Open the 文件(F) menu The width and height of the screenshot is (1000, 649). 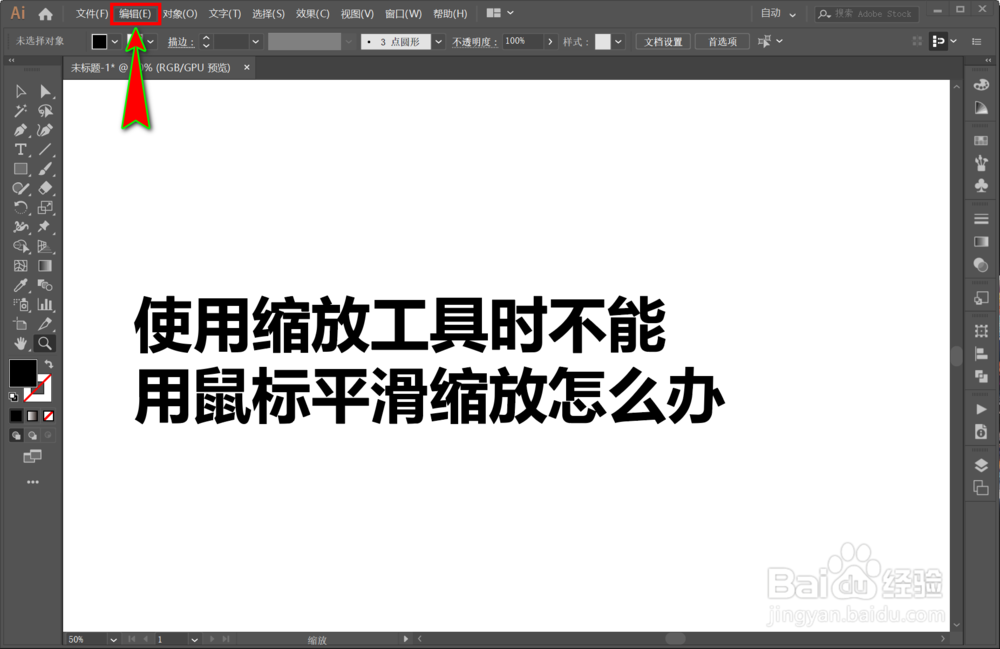(x=92, y=13)
